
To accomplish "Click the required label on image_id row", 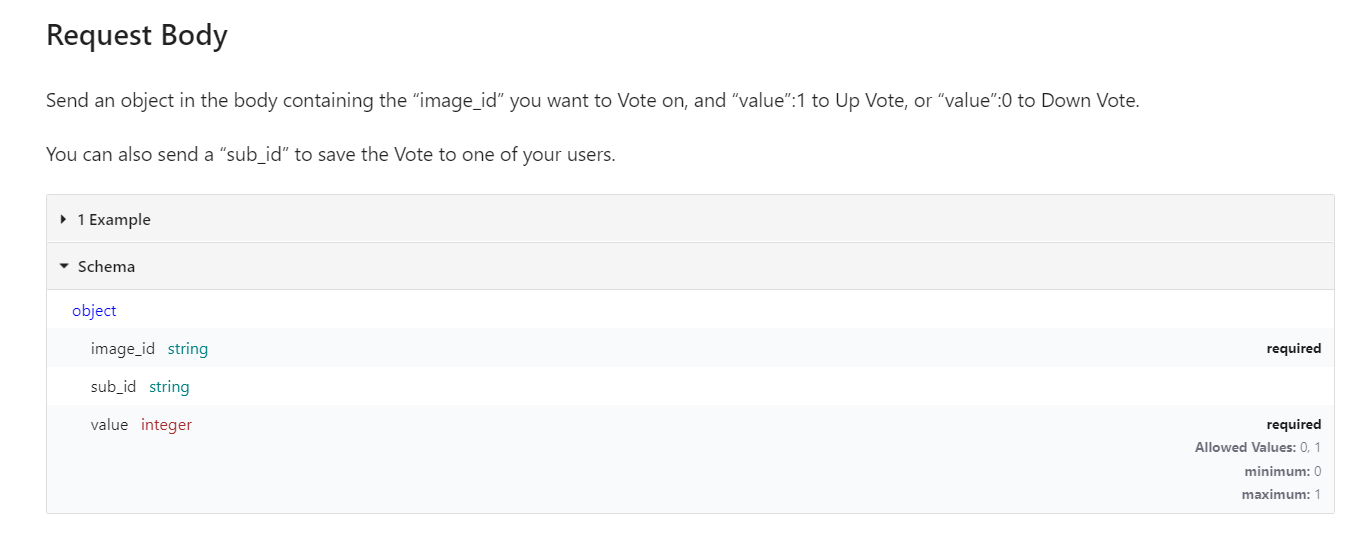I will pos(1293,349).
